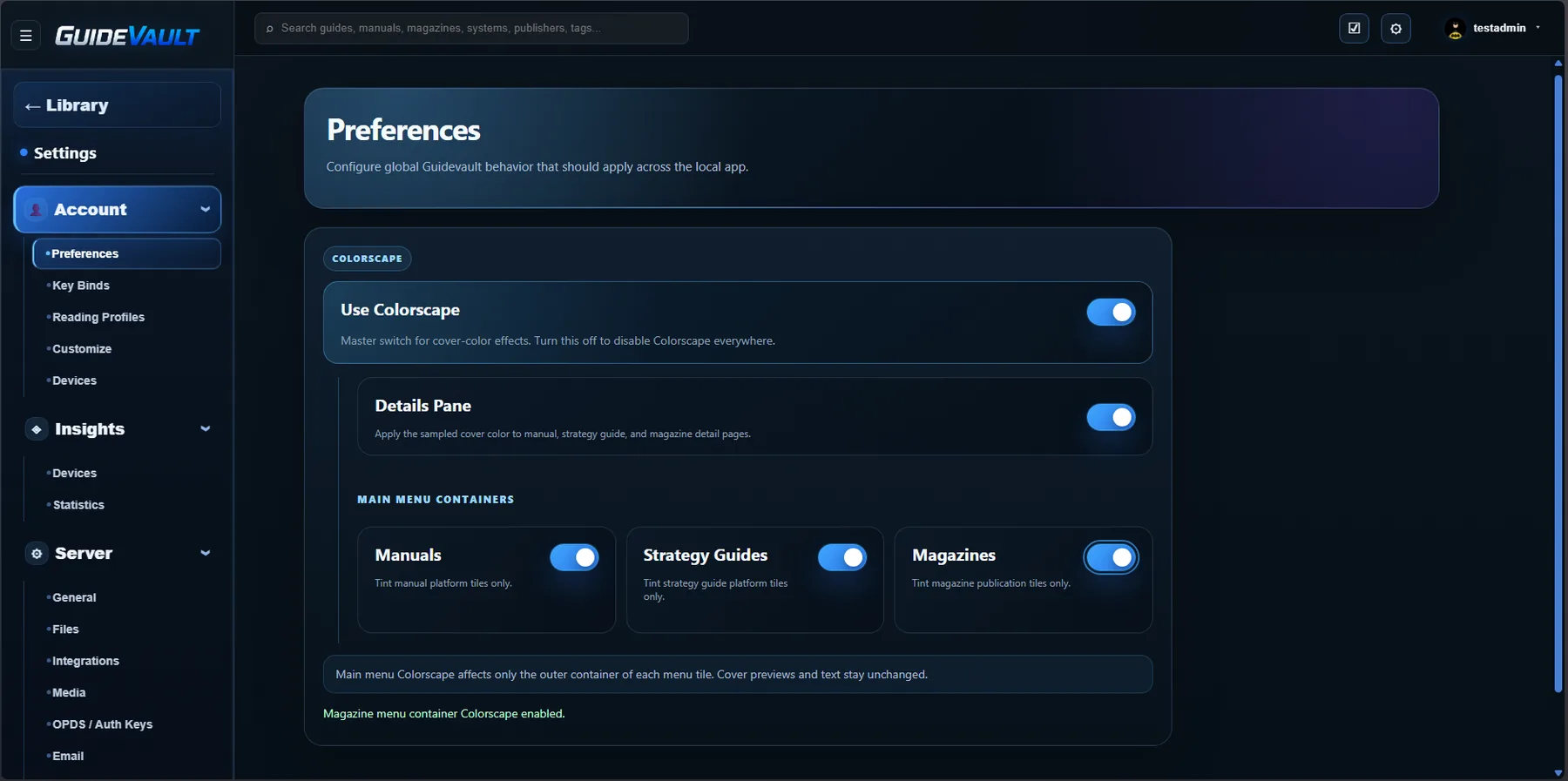This screenshot has width=1568, height=781.
Task: Click the Use Colorscape title text
Action: [400, 310]
